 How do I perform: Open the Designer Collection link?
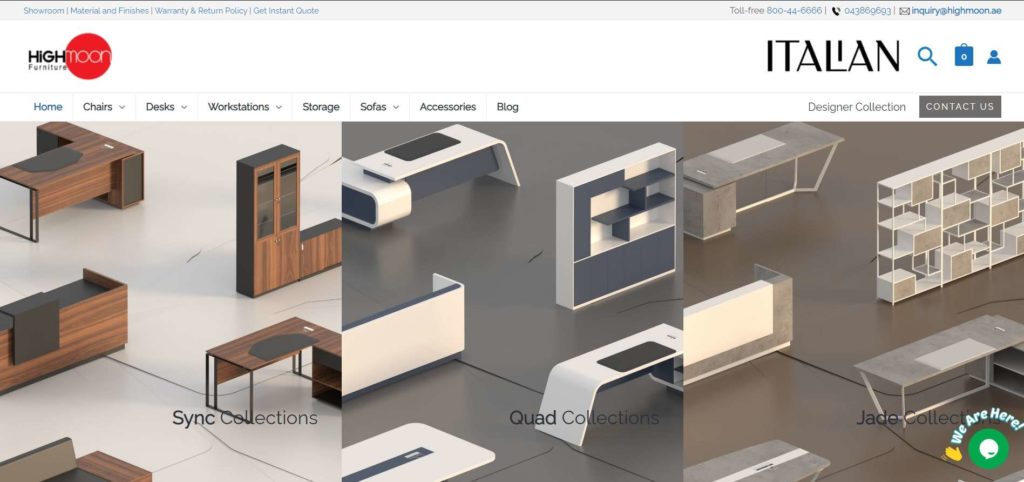(857, 107)
